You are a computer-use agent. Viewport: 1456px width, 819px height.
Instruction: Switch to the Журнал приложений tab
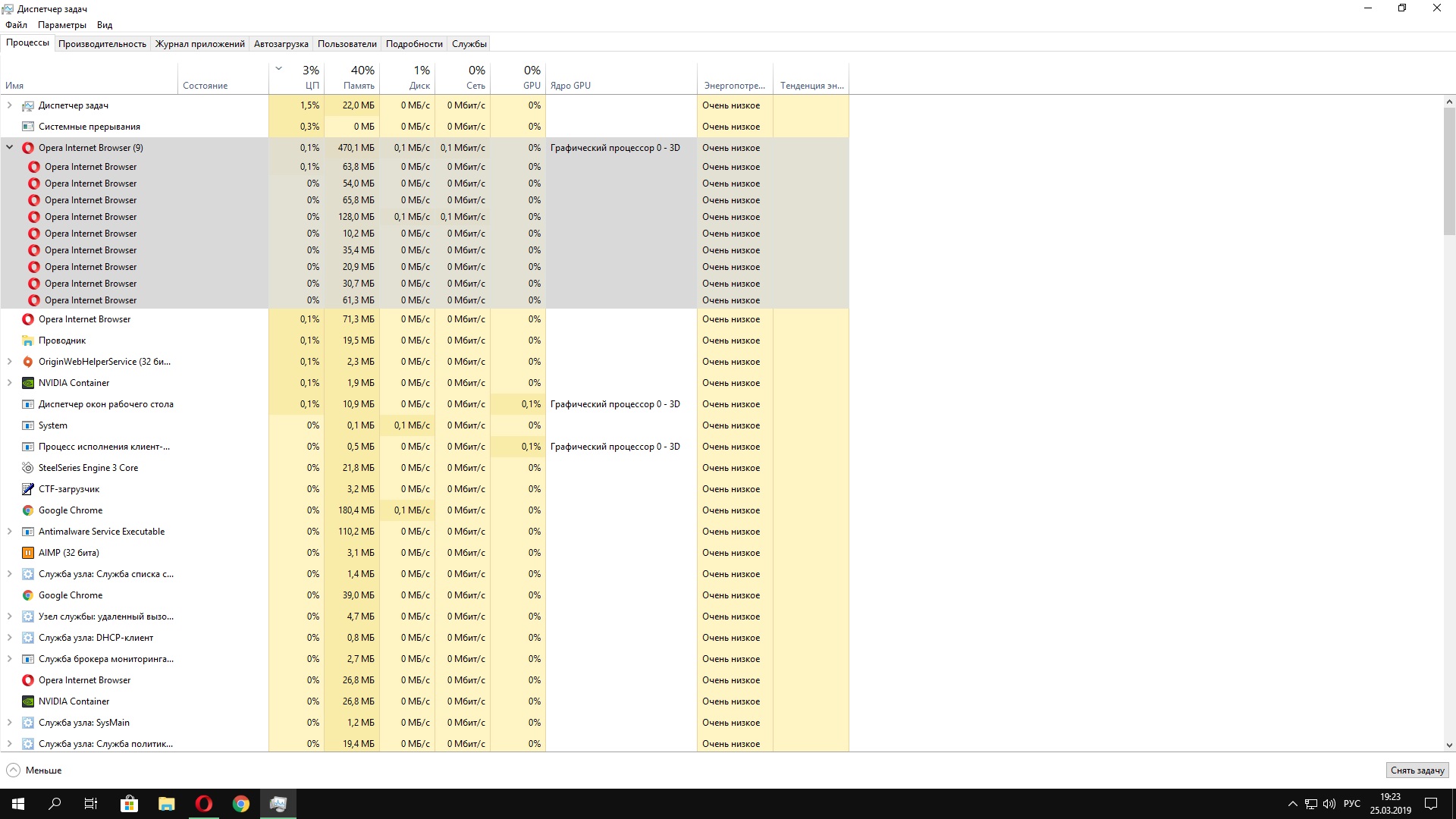pyautogui.click(x=200, y=44)
